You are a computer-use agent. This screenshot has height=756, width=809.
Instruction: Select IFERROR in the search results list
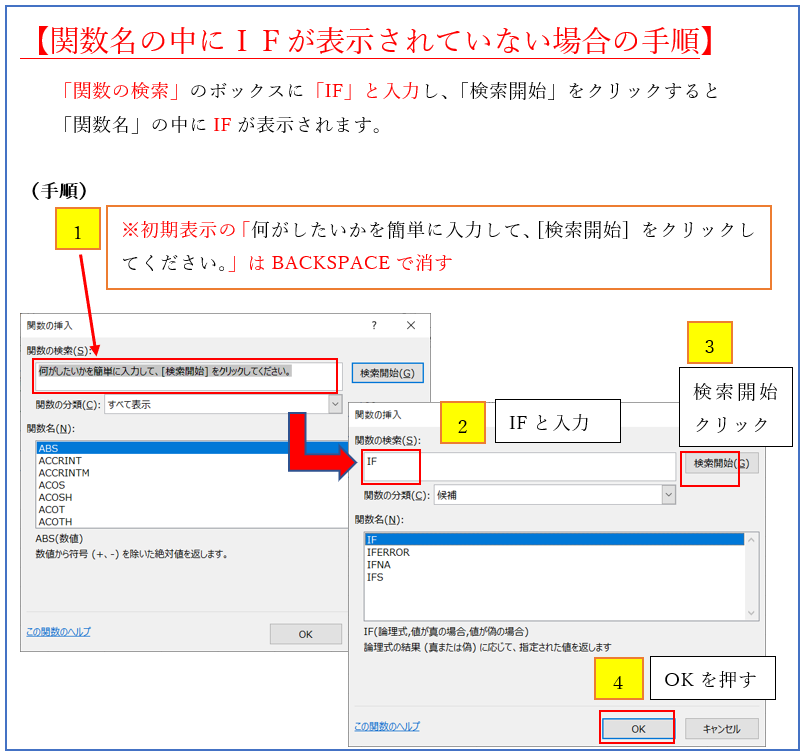pos(388,552)
